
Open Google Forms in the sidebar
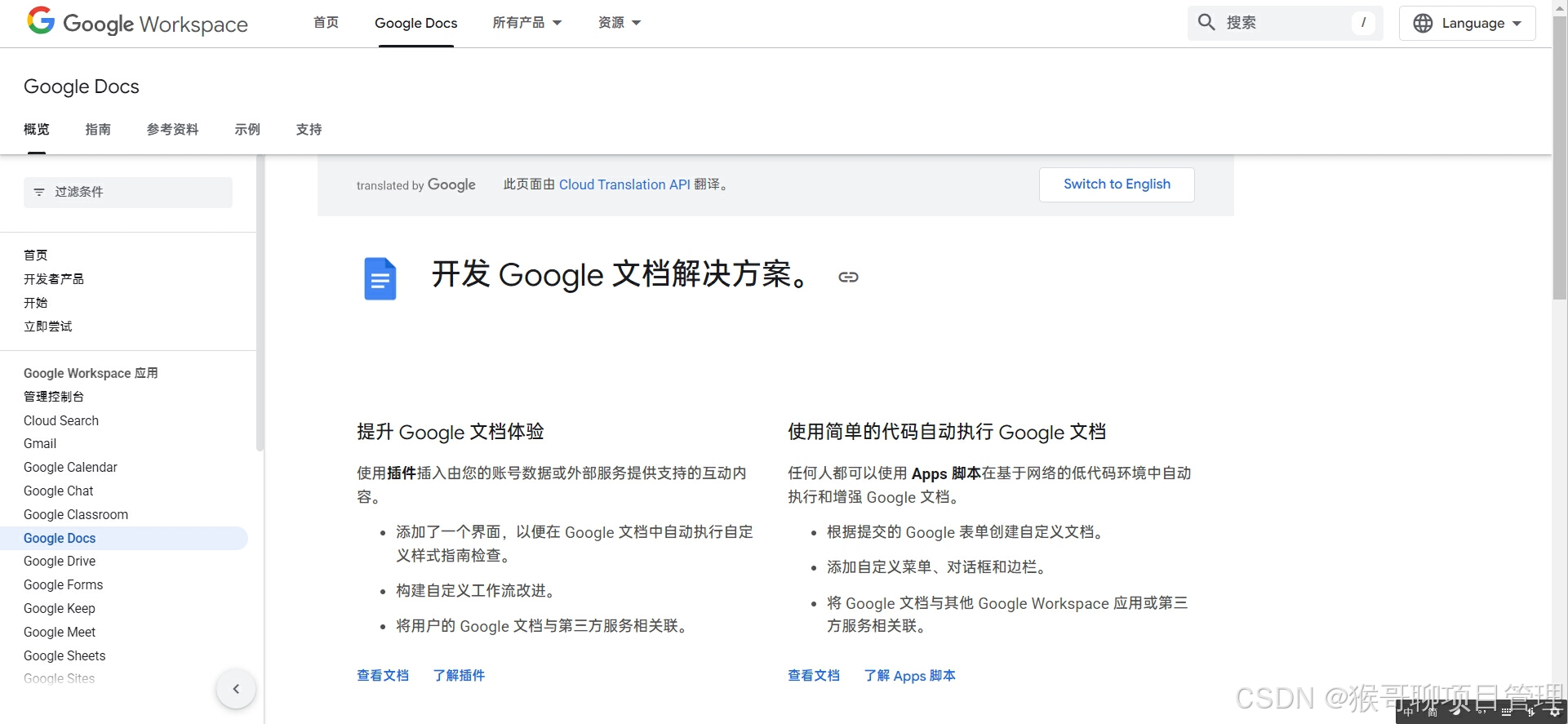(x=64, y=584)
